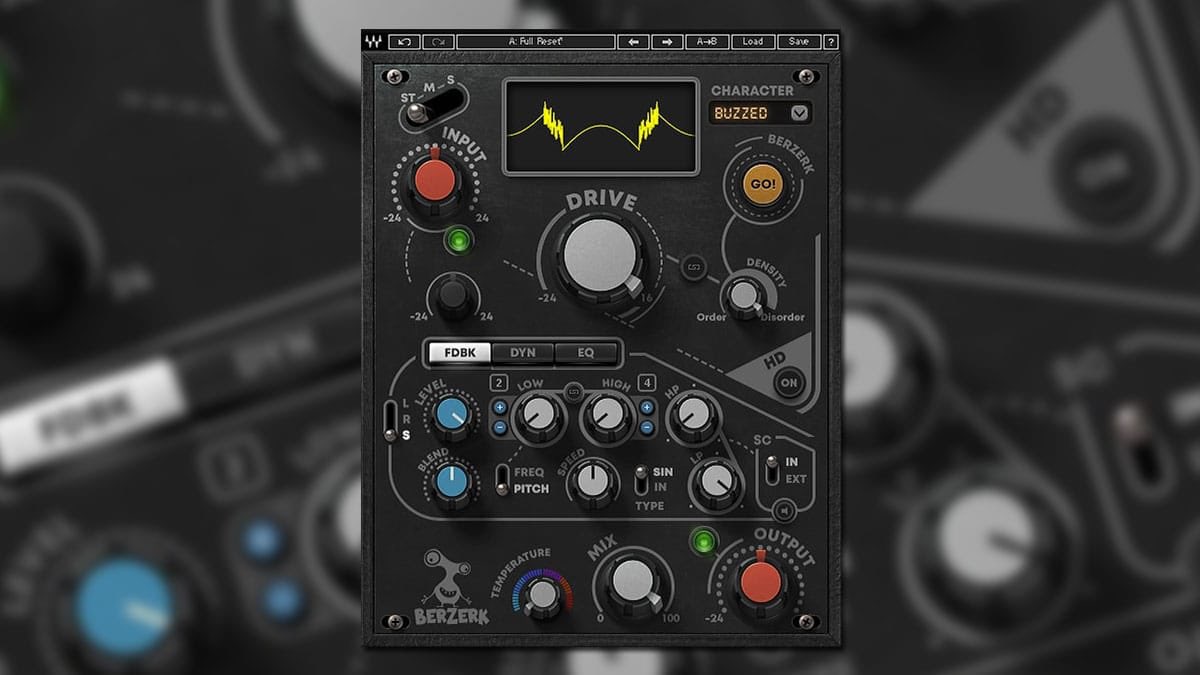The height and width of the screenshot is (675, 1200).
Task: Click the red Input knob
Action: (x=435, y=182)
